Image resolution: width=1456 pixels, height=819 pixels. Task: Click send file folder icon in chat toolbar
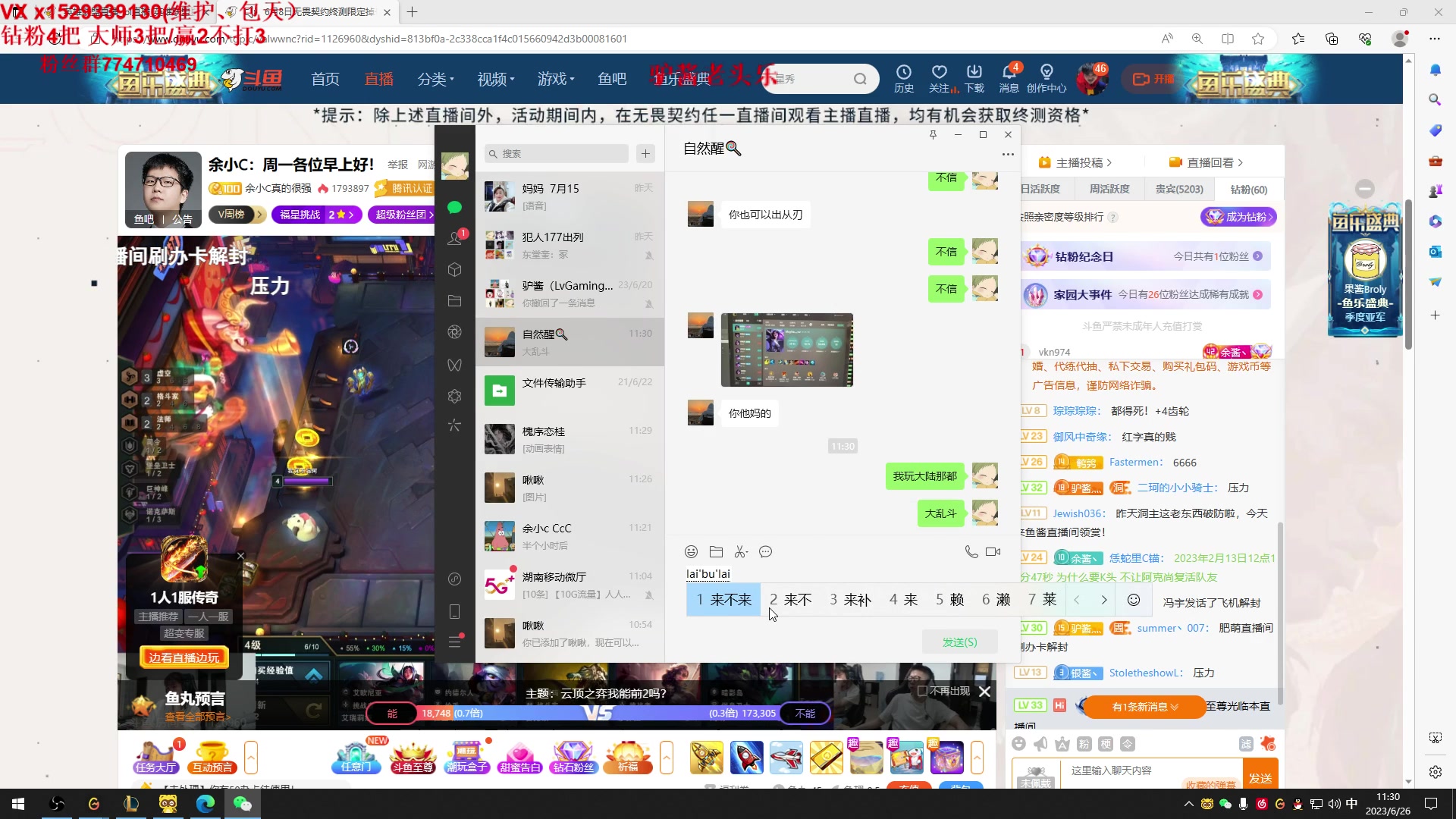coord(716,551)
